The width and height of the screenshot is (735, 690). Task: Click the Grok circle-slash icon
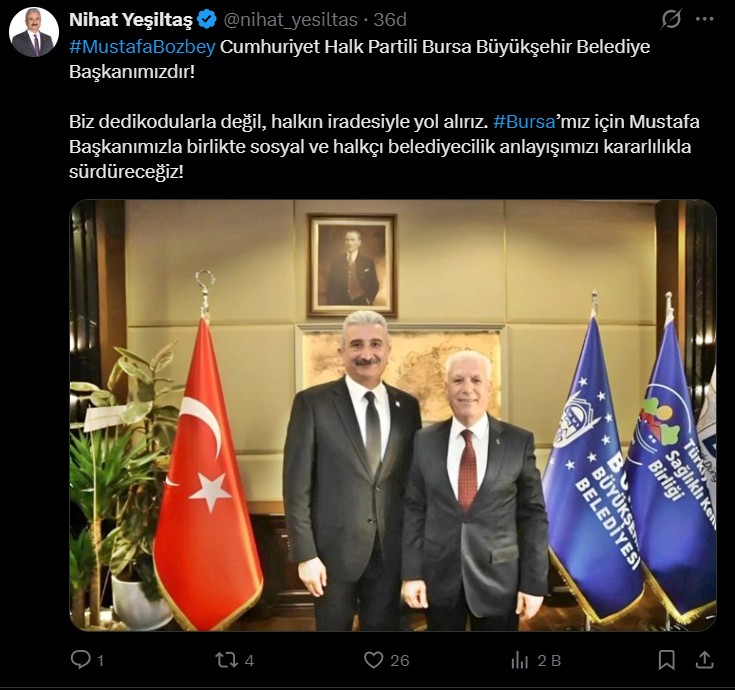[x=671, y=19]
